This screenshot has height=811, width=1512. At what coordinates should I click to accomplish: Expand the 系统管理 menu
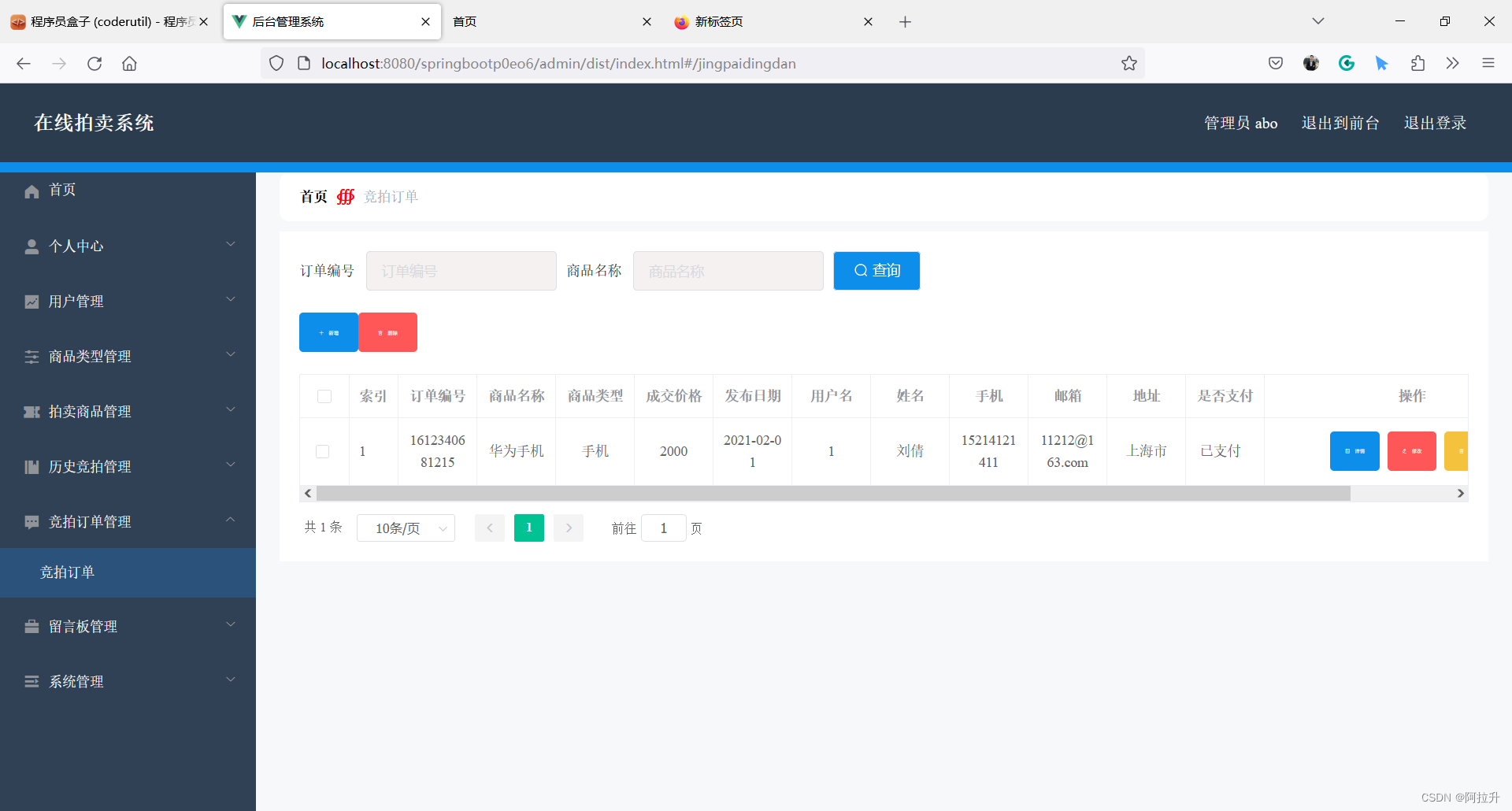coord(231,680)
